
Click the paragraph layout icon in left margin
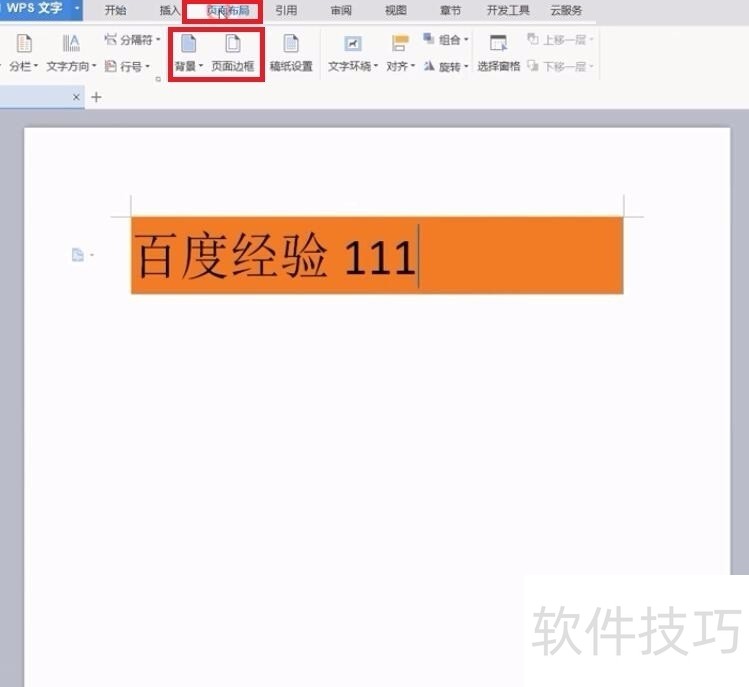click(77, 255)
